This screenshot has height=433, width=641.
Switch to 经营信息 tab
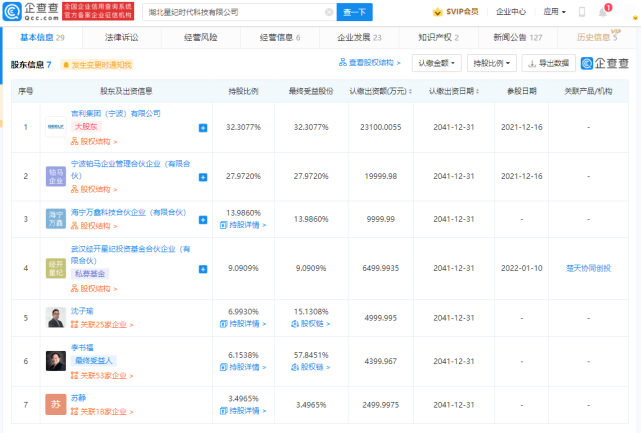click(x=280, y=38)
